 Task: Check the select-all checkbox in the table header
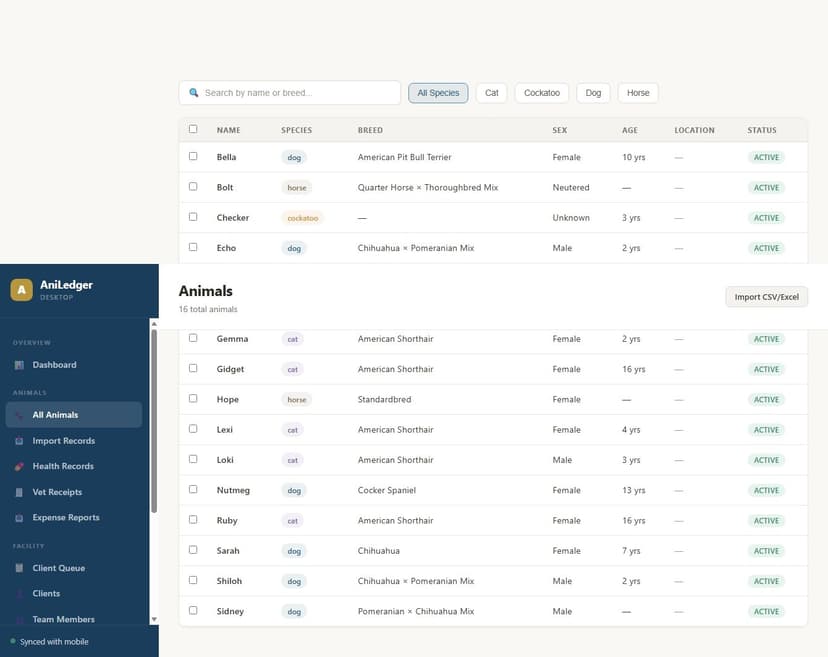pos(193,129)
